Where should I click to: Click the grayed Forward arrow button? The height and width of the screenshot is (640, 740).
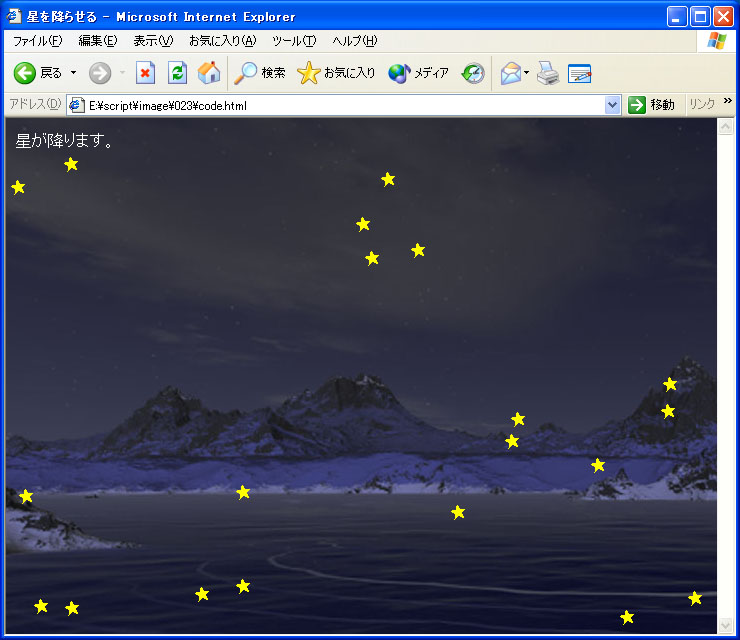pyautogui.click(x=100, y=73)
